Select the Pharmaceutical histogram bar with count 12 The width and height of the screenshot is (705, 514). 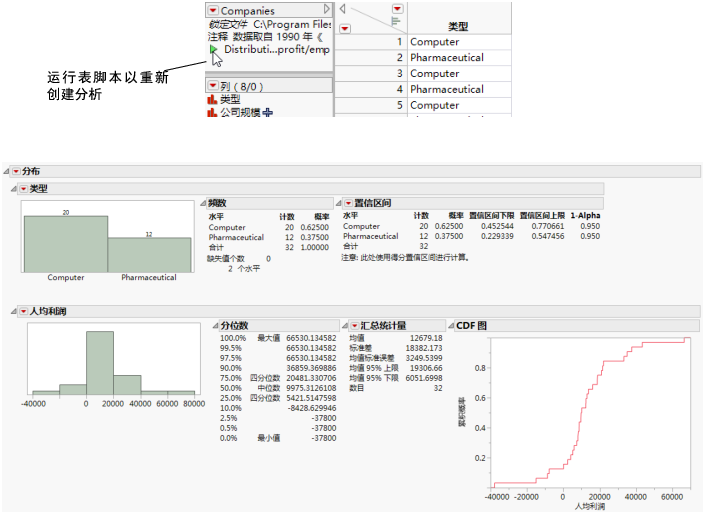click(149, 255)
